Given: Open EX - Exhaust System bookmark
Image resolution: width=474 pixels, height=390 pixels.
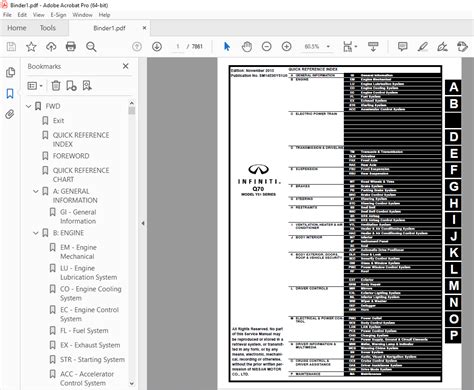Looking at the screenshot, I should pyautogui.click(x=90, y=345).
